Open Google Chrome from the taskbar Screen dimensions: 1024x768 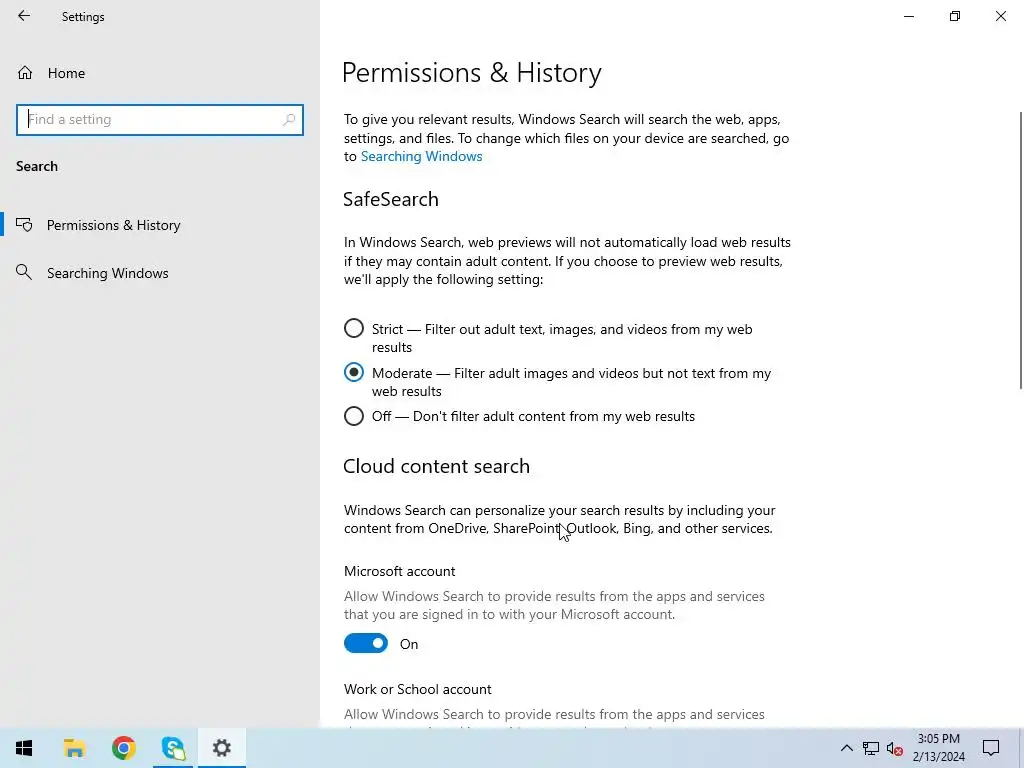pyautogui.click(x=123, y=748)
